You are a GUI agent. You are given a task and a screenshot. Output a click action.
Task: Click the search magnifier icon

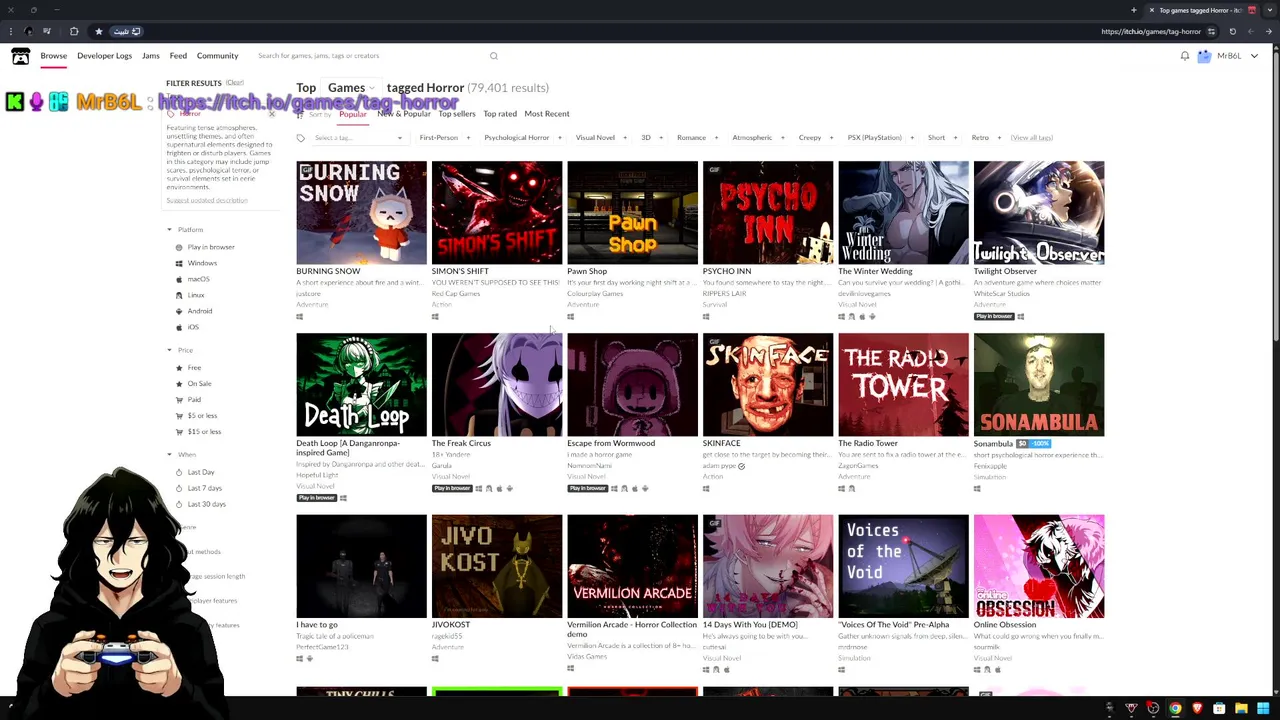pyautogui.click(x=493, y=56)
